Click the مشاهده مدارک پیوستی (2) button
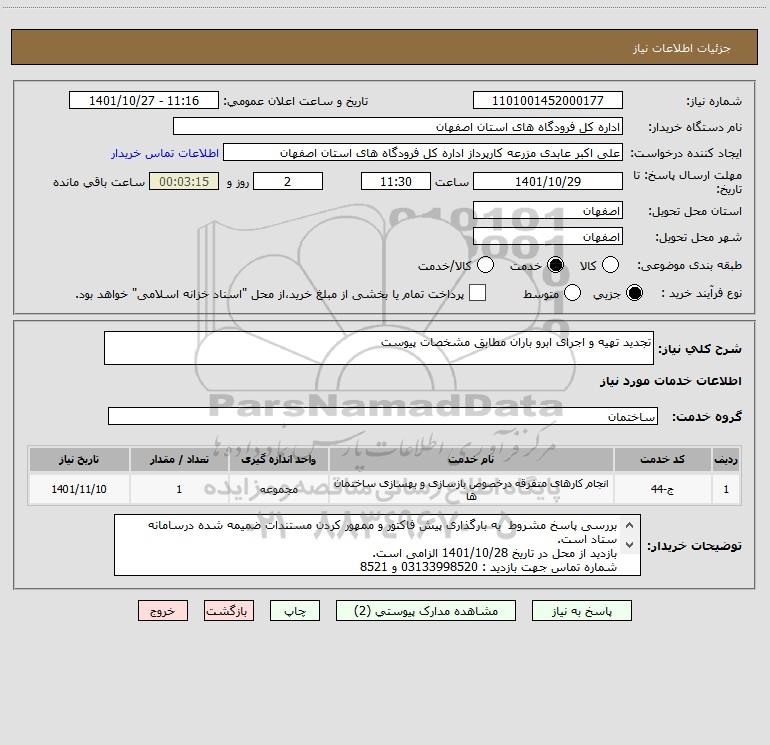Image resolution: width=770 pixels, height=745 pixels. coord(426,611)
